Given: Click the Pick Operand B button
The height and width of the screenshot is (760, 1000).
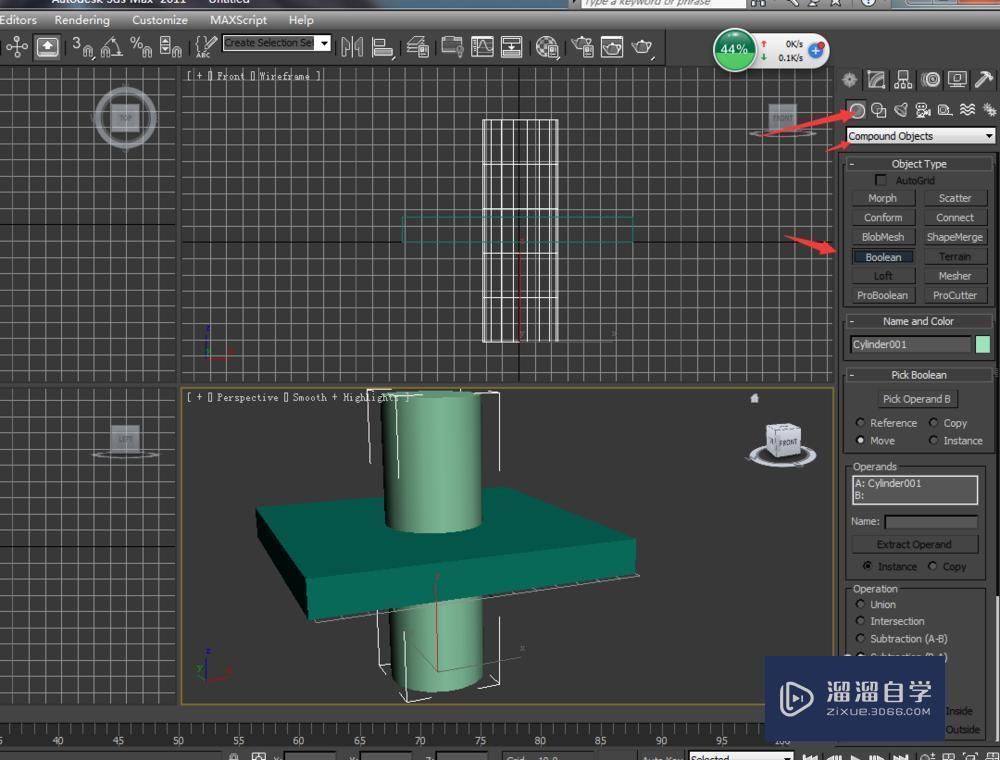Looking at the screenshot, I should coord(916,398).
